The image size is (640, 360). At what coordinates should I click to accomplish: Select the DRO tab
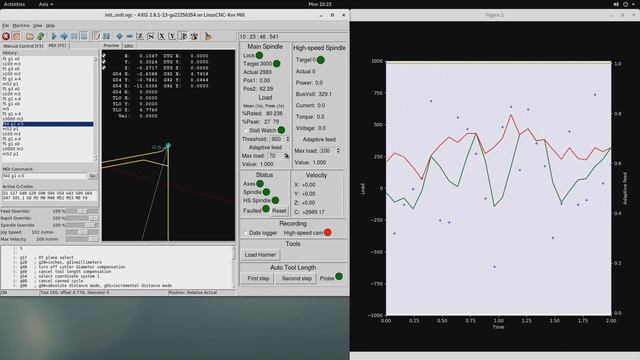tap(129, 46)
